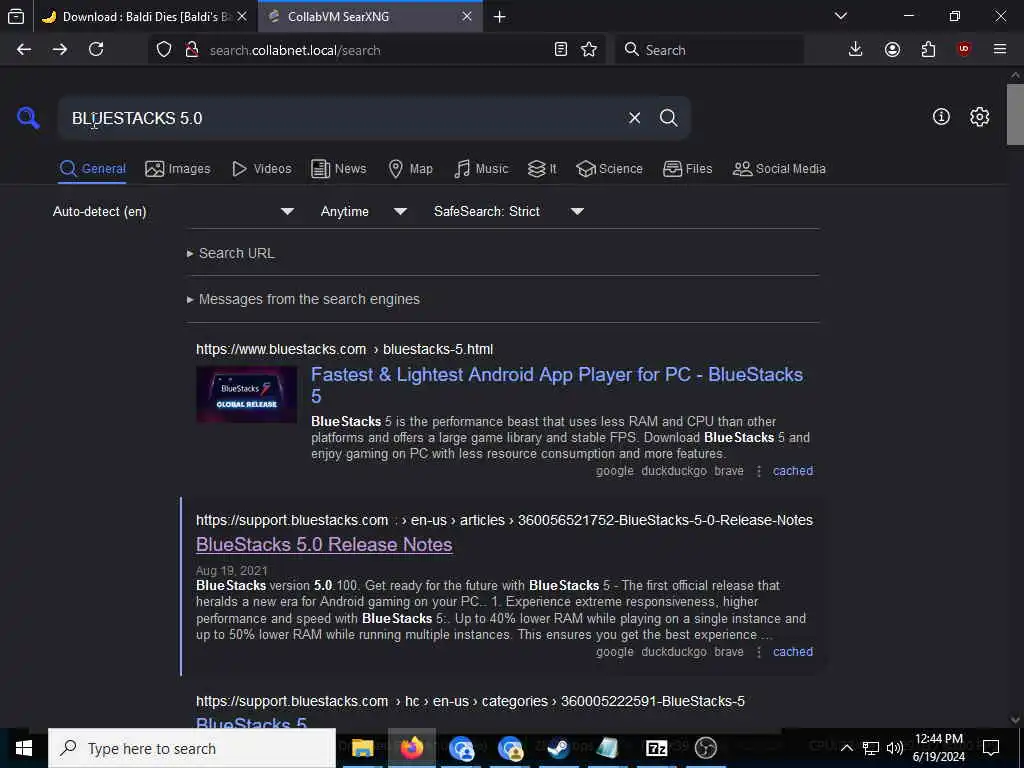Click the SearXNG magnifier logo

[28, 118]
